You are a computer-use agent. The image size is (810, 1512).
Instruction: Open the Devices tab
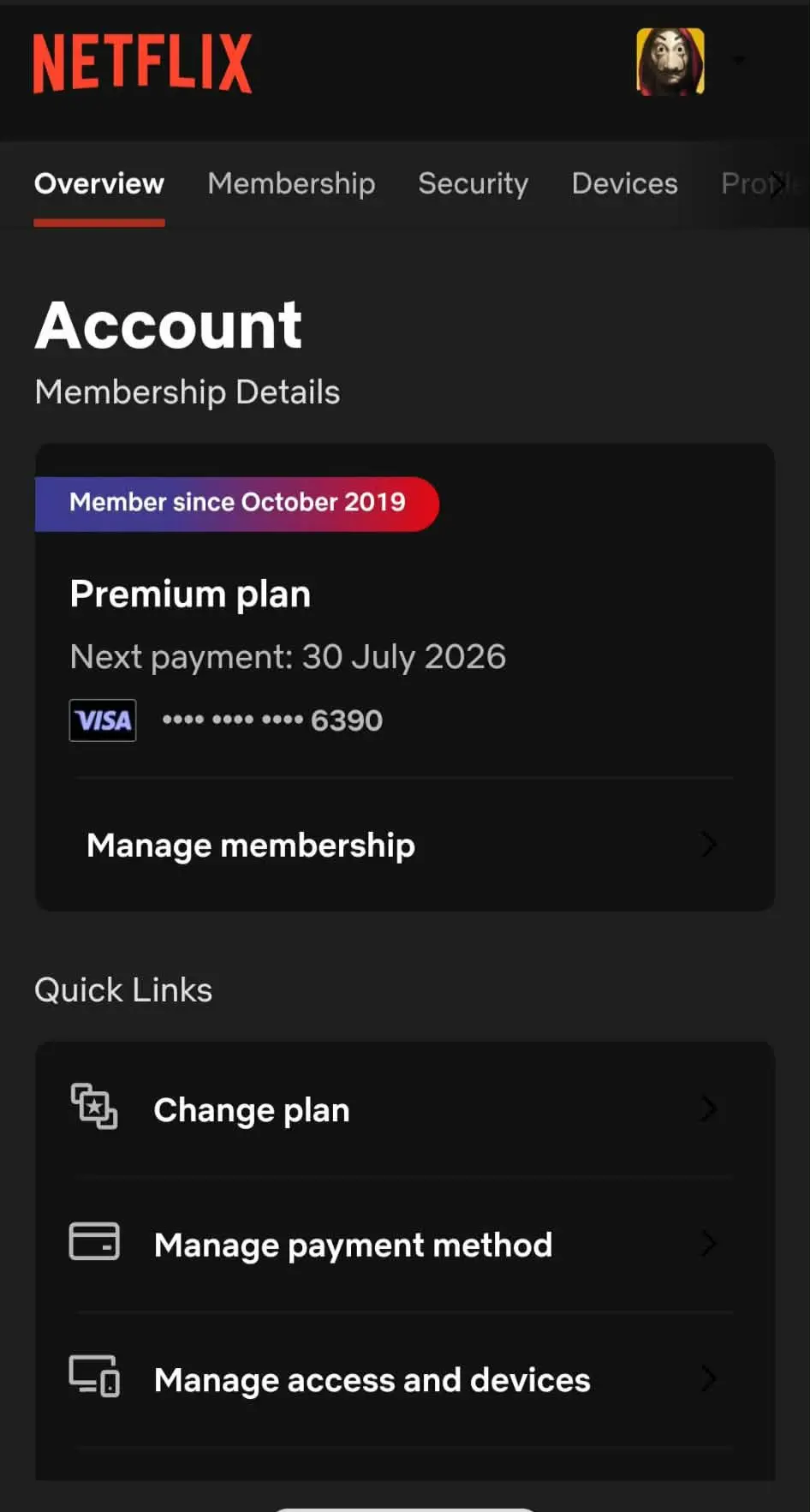pyautogui.click(x=625, y=184)
